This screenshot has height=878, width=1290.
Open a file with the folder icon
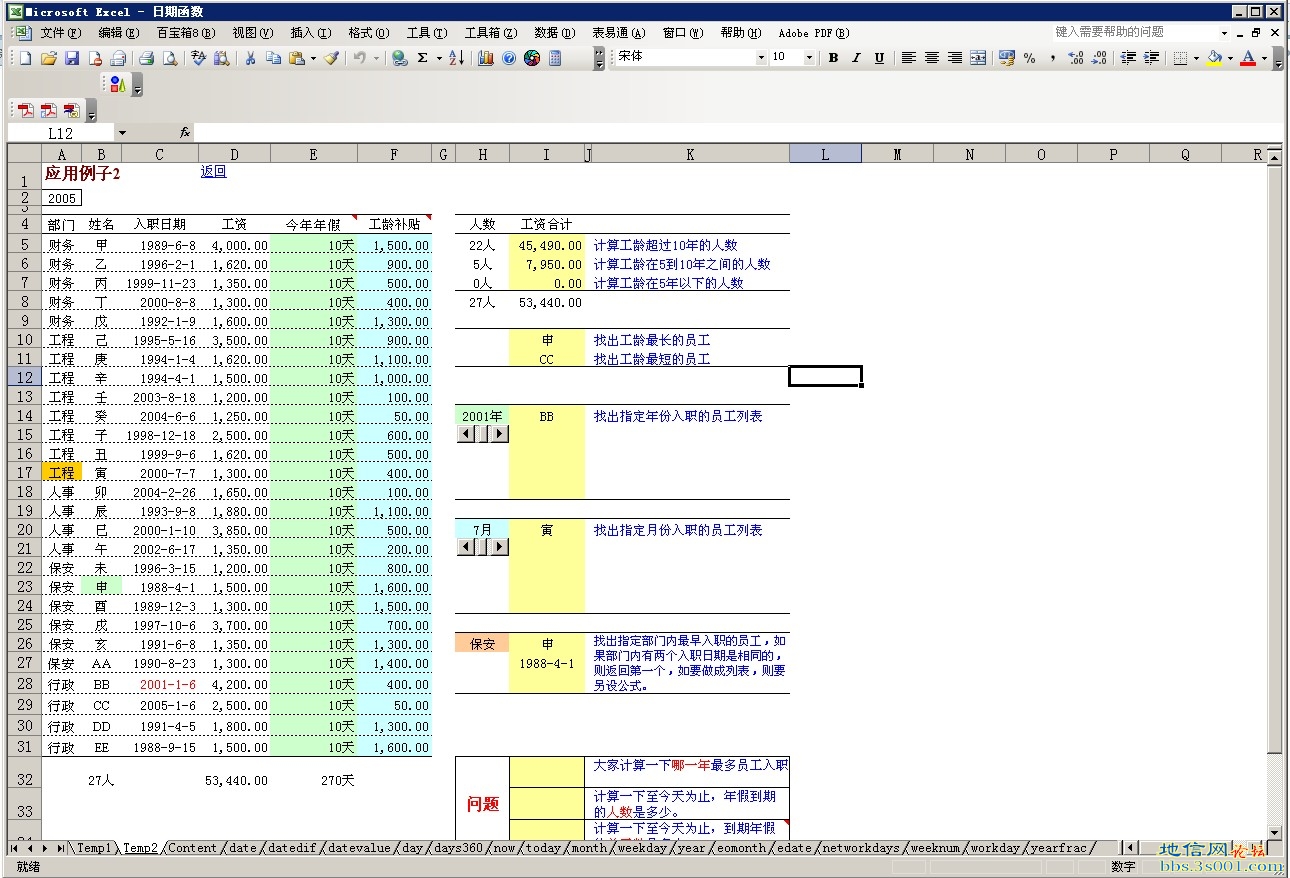click(49, 58)
